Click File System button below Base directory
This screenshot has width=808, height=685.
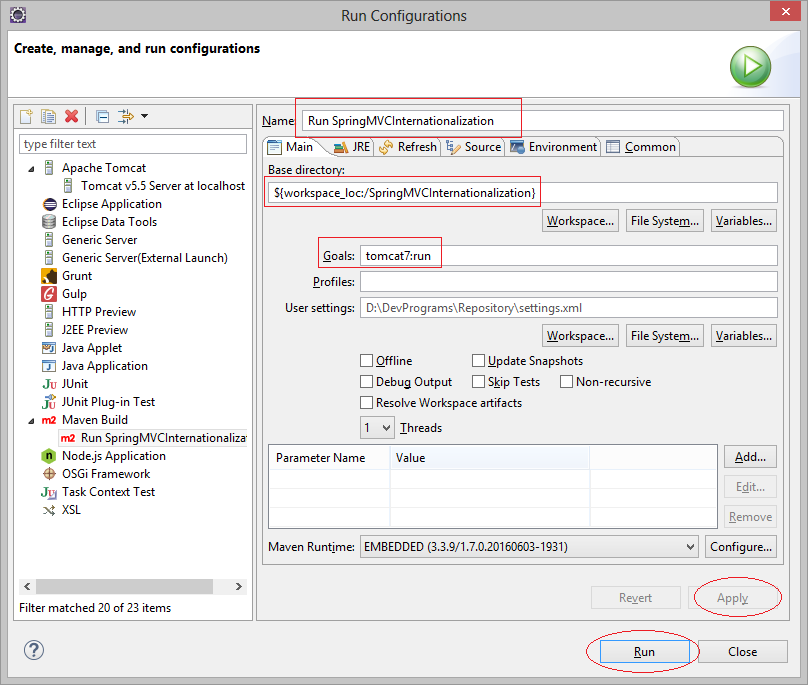[665, 221]
